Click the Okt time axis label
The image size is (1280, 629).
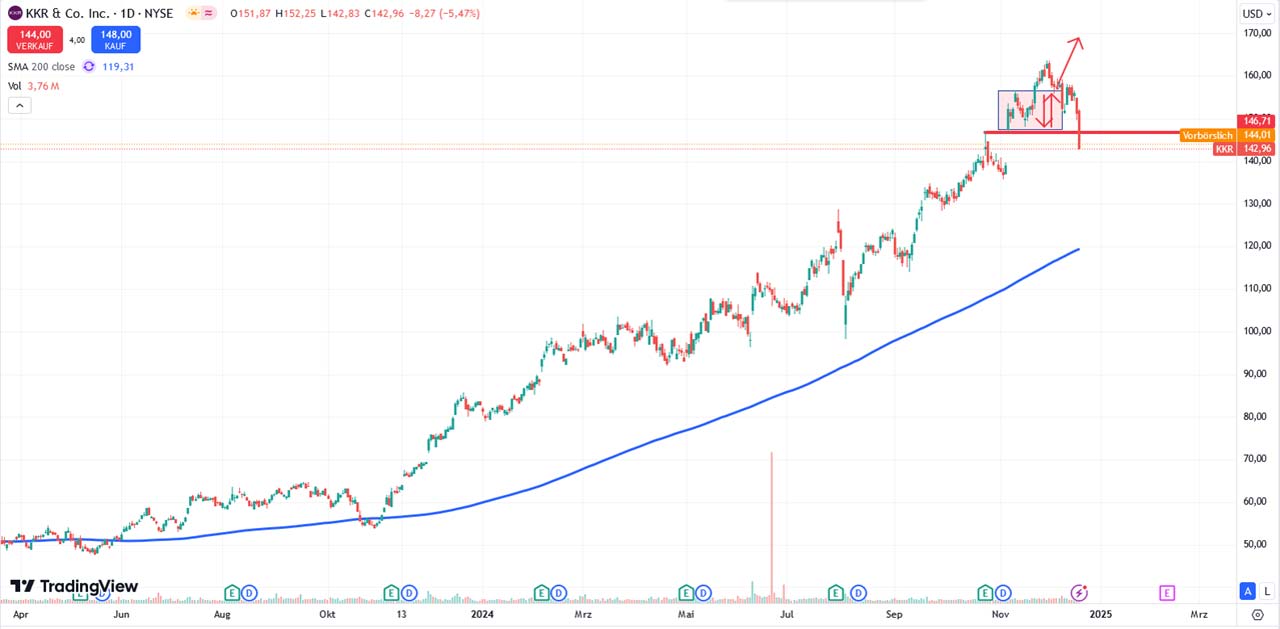click(x=329, y=614)
